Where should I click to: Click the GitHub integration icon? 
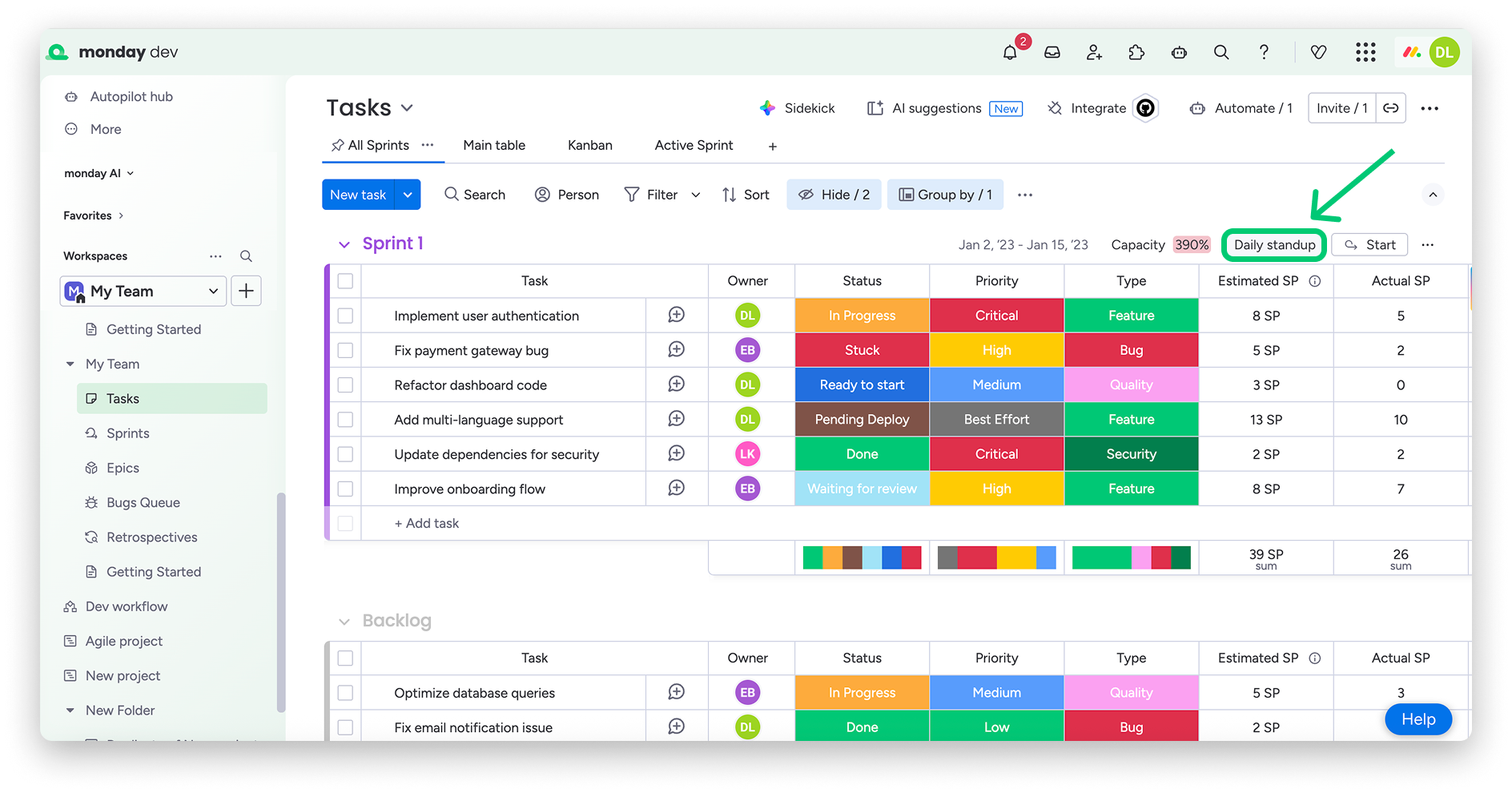pos(1146,108)
